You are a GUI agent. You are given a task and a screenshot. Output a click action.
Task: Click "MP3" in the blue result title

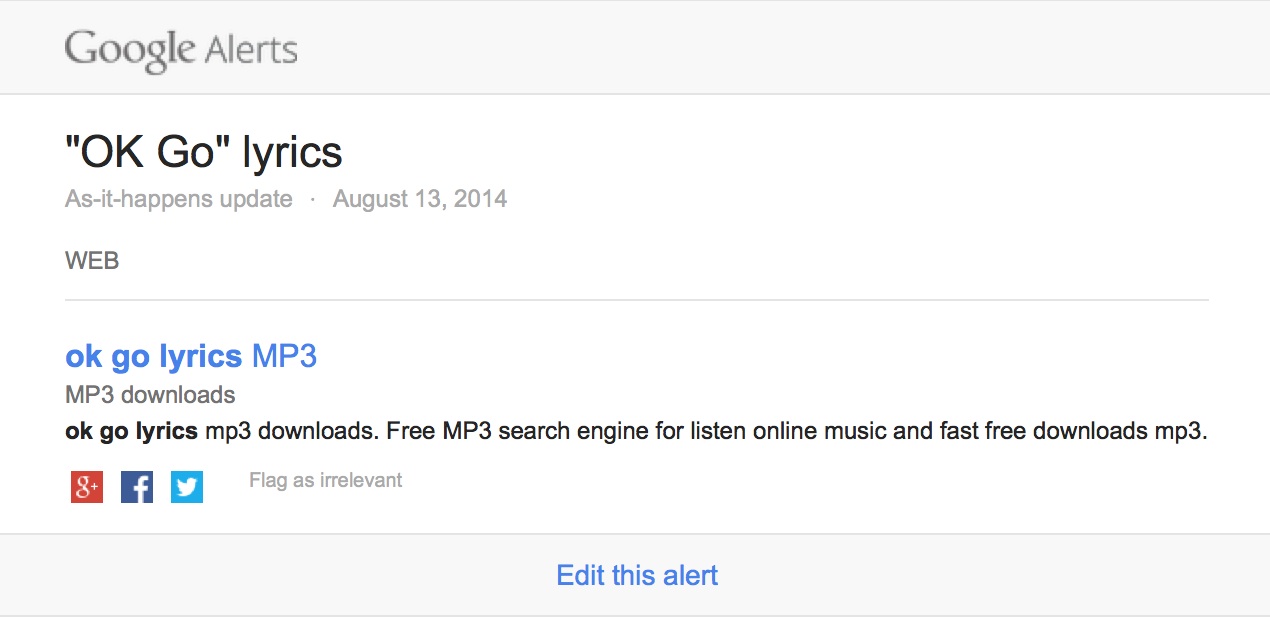point(284,356)
